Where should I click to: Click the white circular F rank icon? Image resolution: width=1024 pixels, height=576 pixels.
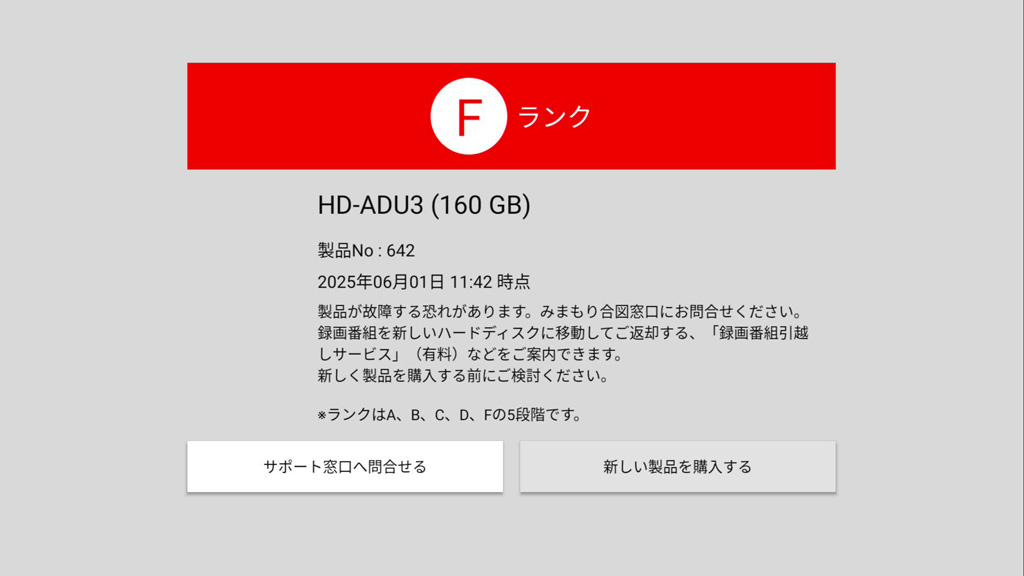(x=468, y=116)
